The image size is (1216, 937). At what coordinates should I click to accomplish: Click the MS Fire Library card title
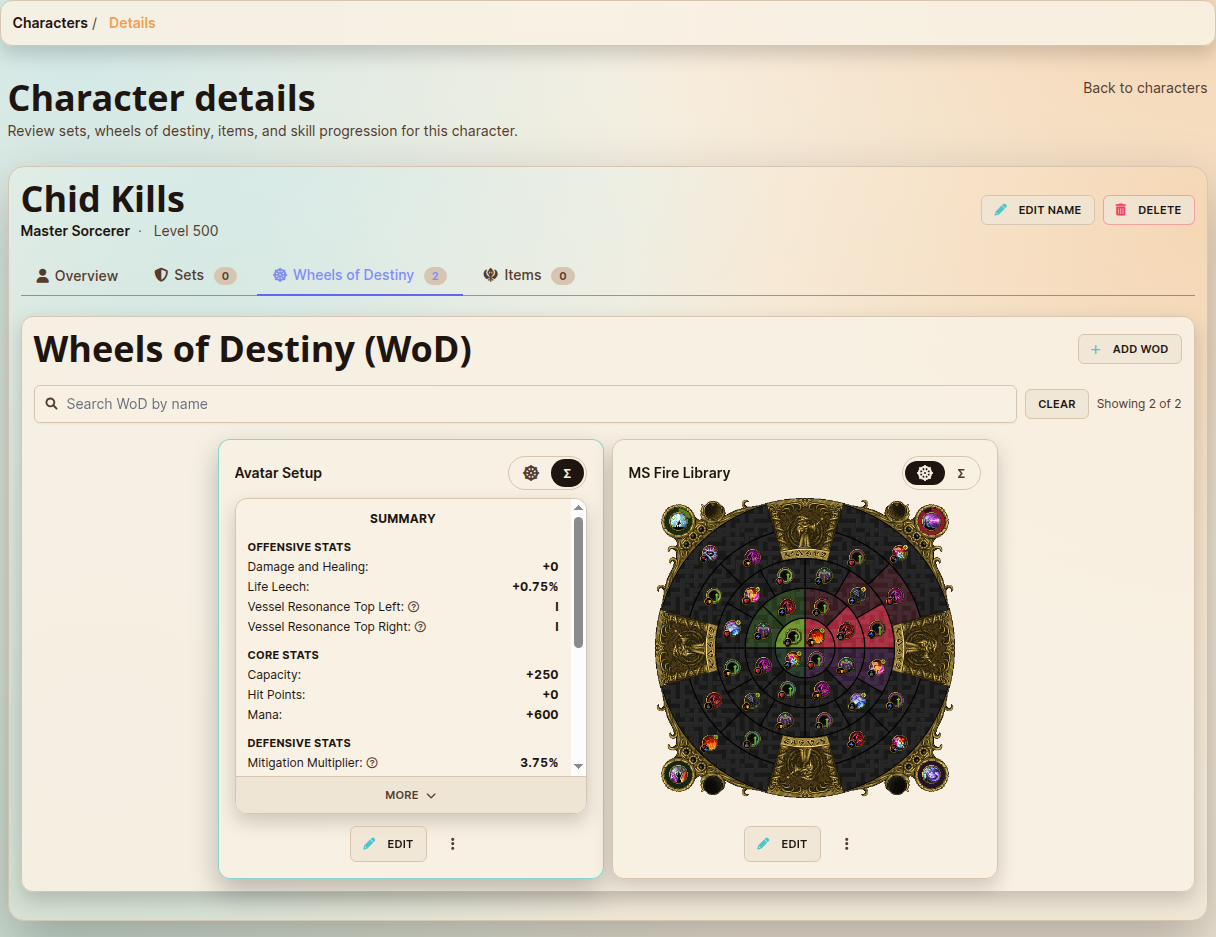coord(679,473)
